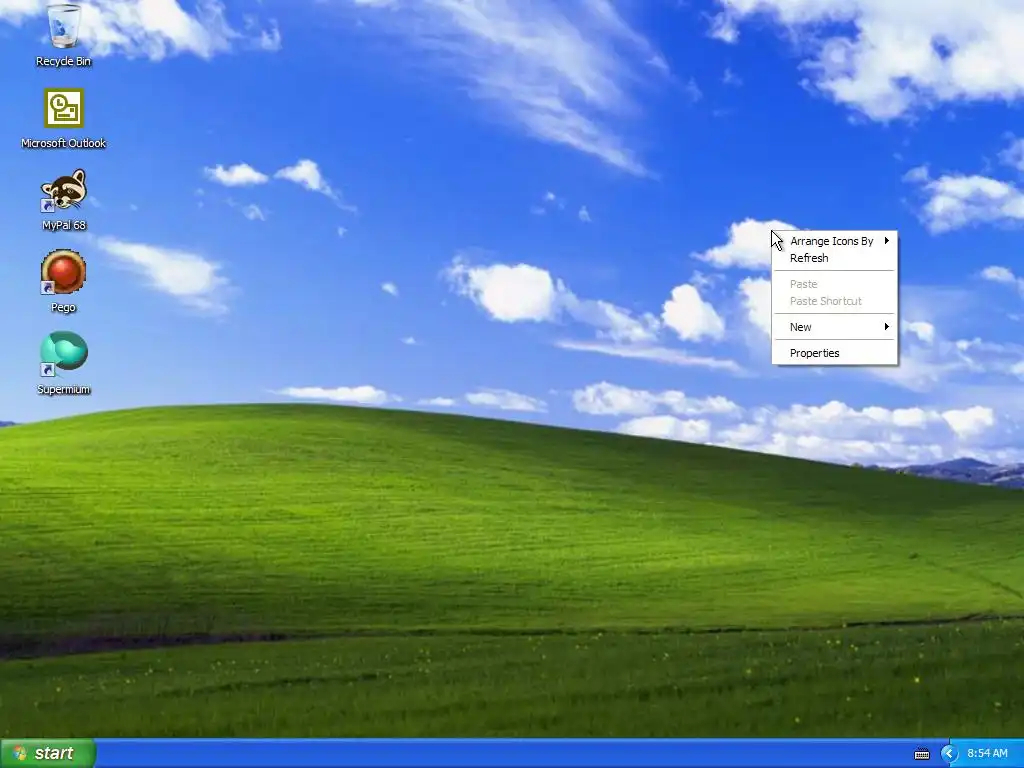1024x768 pixels.
Task: Expand hidden tray icons with the arrow
Action: [949, 754]
